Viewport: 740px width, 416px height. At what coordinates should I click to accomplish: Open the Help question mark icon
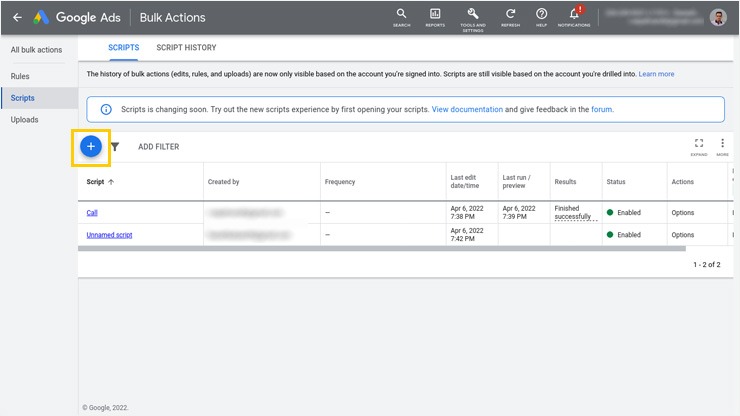tap(541, 15)
